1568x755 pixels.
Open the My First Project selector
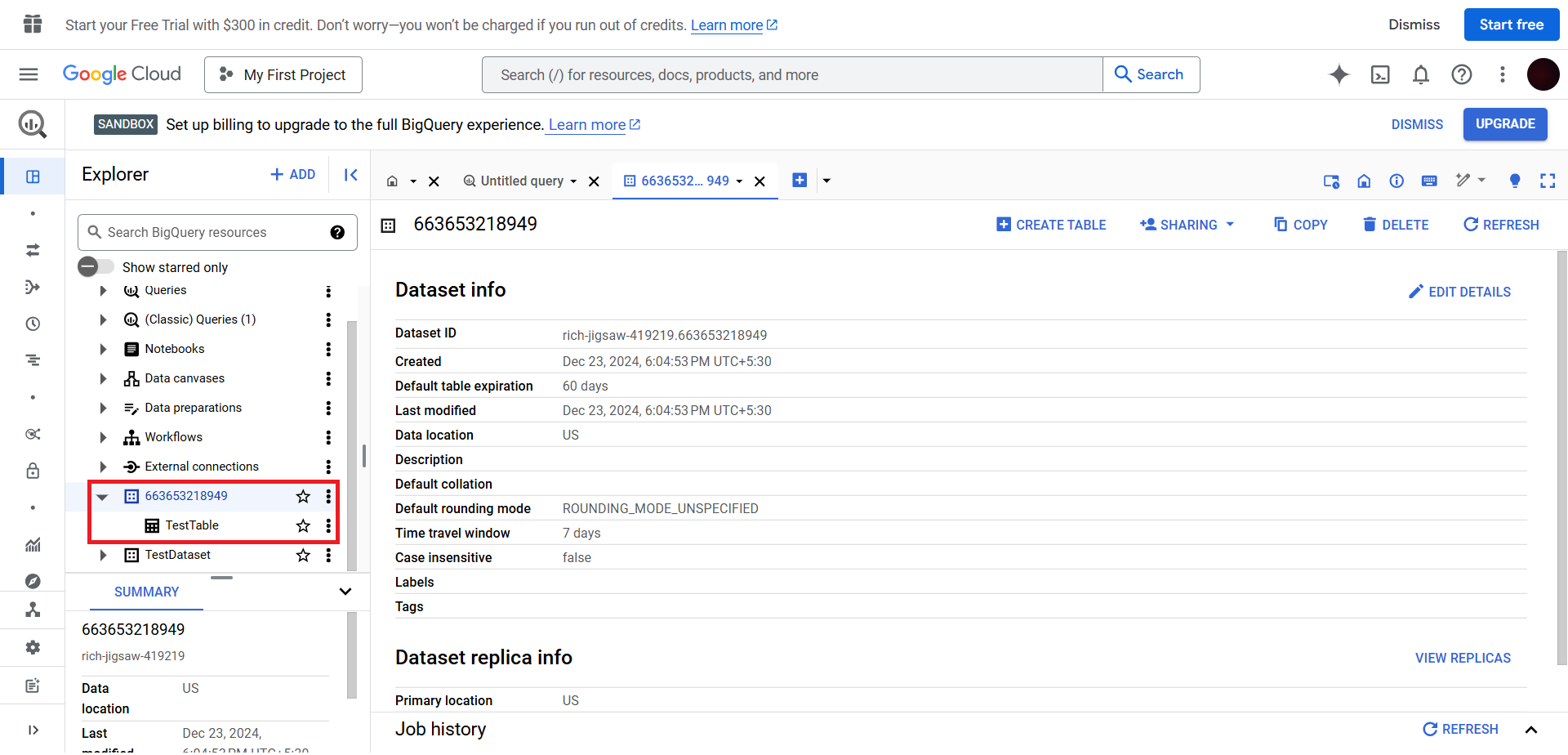click(x=283, y=75)
